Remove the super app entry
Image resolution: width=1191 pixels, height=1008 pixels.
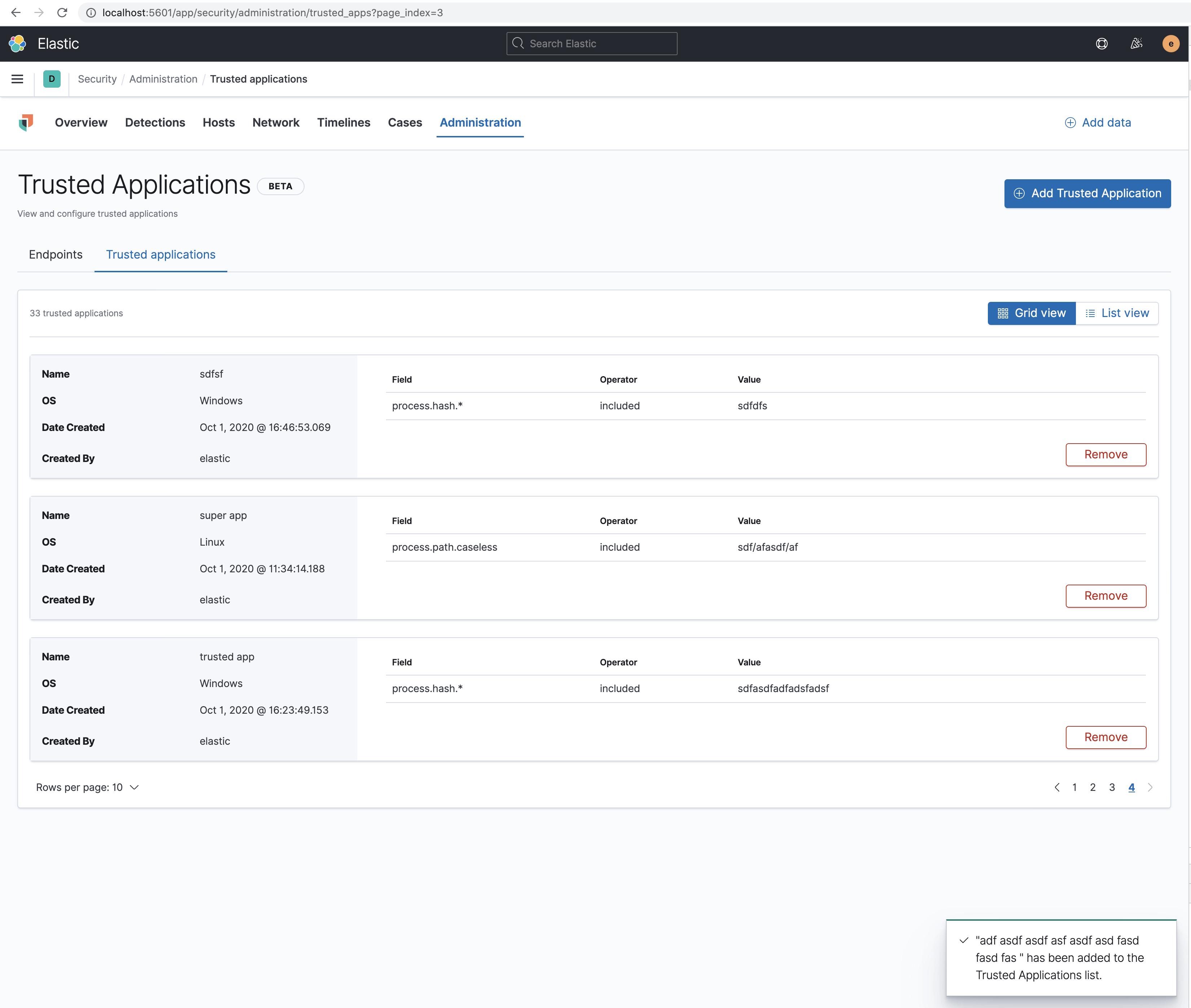(x=1105, y=596)
